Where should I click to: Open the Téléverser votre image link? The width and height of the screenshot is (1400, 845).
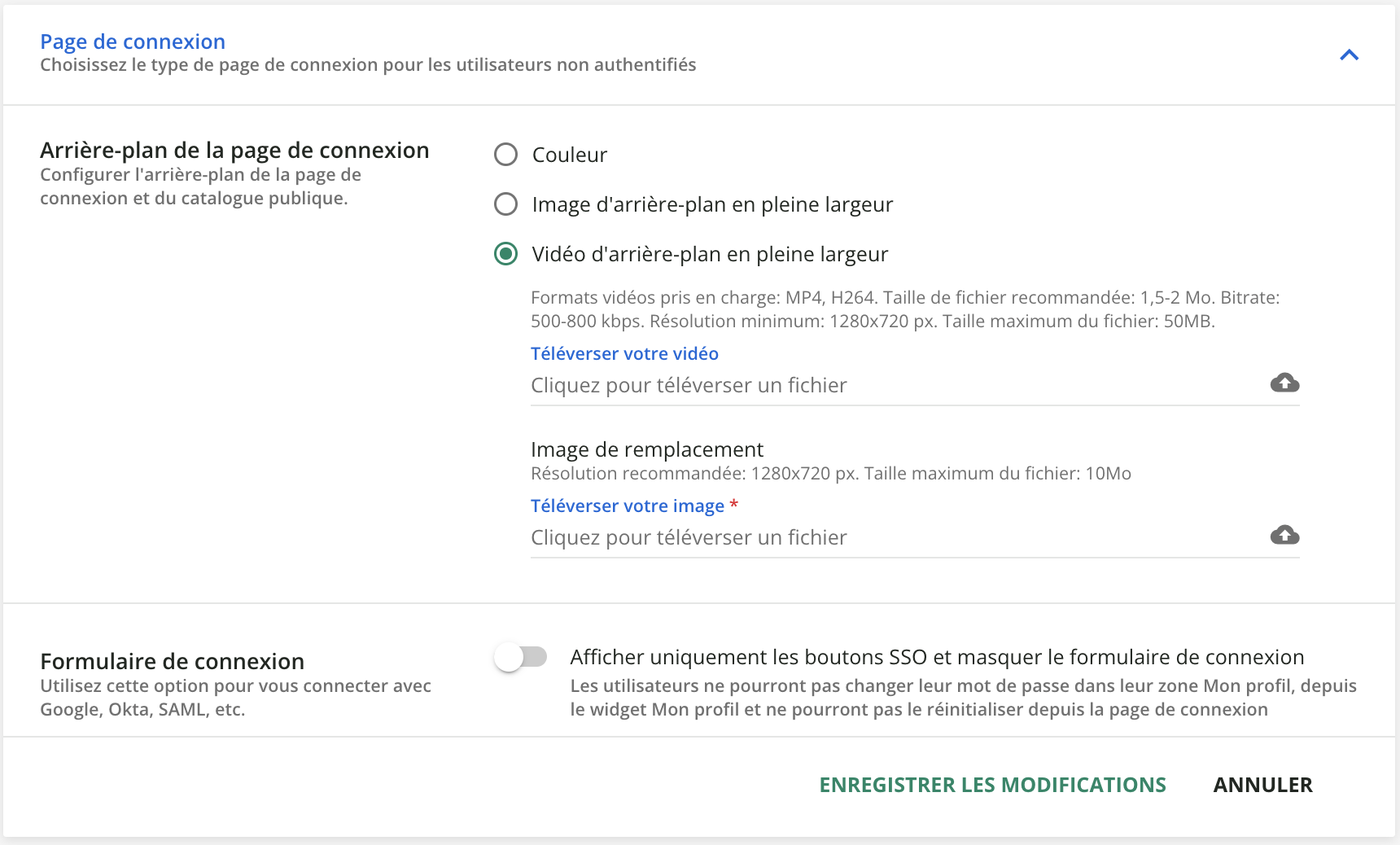coord(626,506)
